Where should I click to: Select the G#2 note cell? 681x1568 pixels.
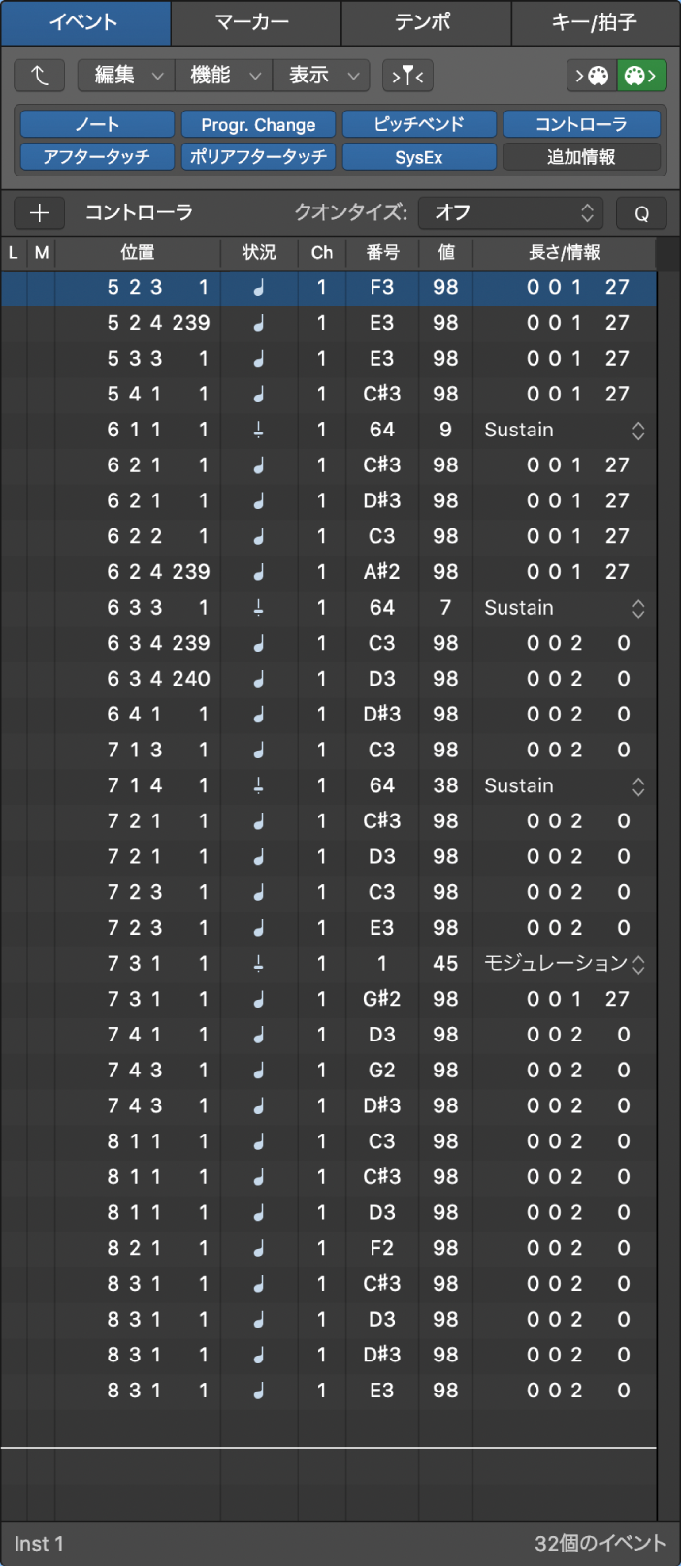(382, 1000)
